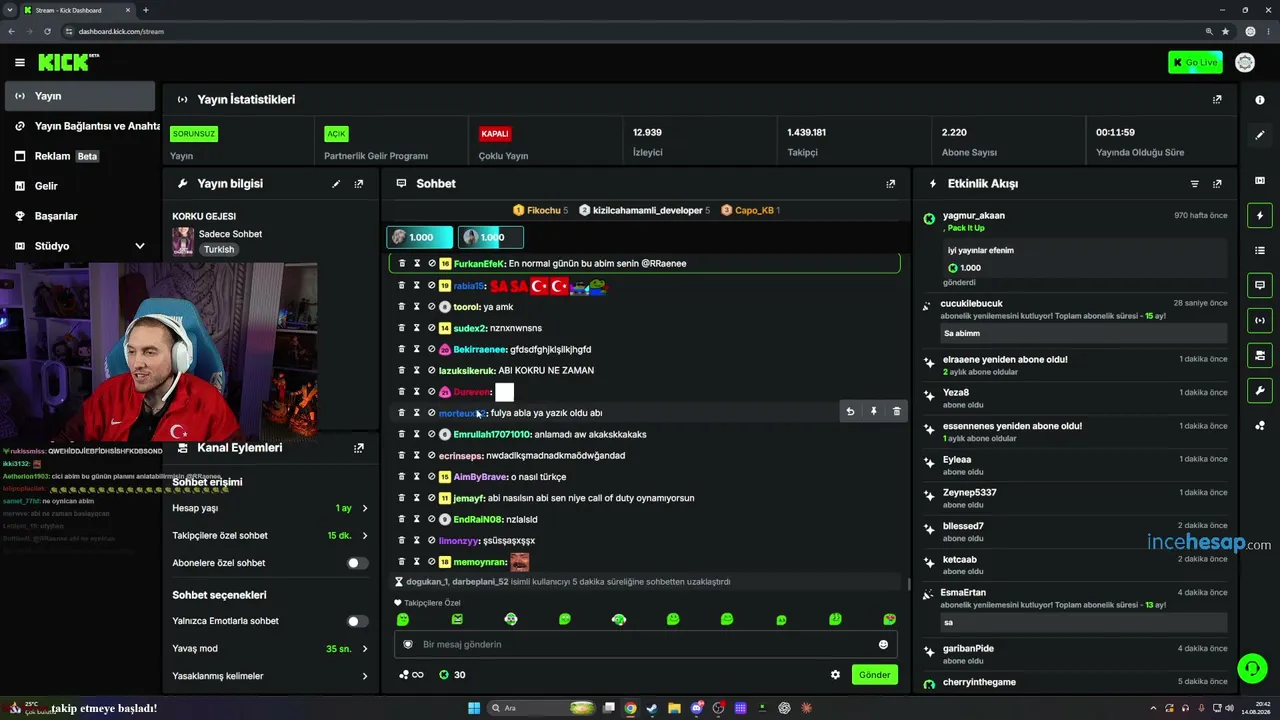Reply to morteux's message
The height and width of the screenshot is (720, 1280).
coord(850,411)
